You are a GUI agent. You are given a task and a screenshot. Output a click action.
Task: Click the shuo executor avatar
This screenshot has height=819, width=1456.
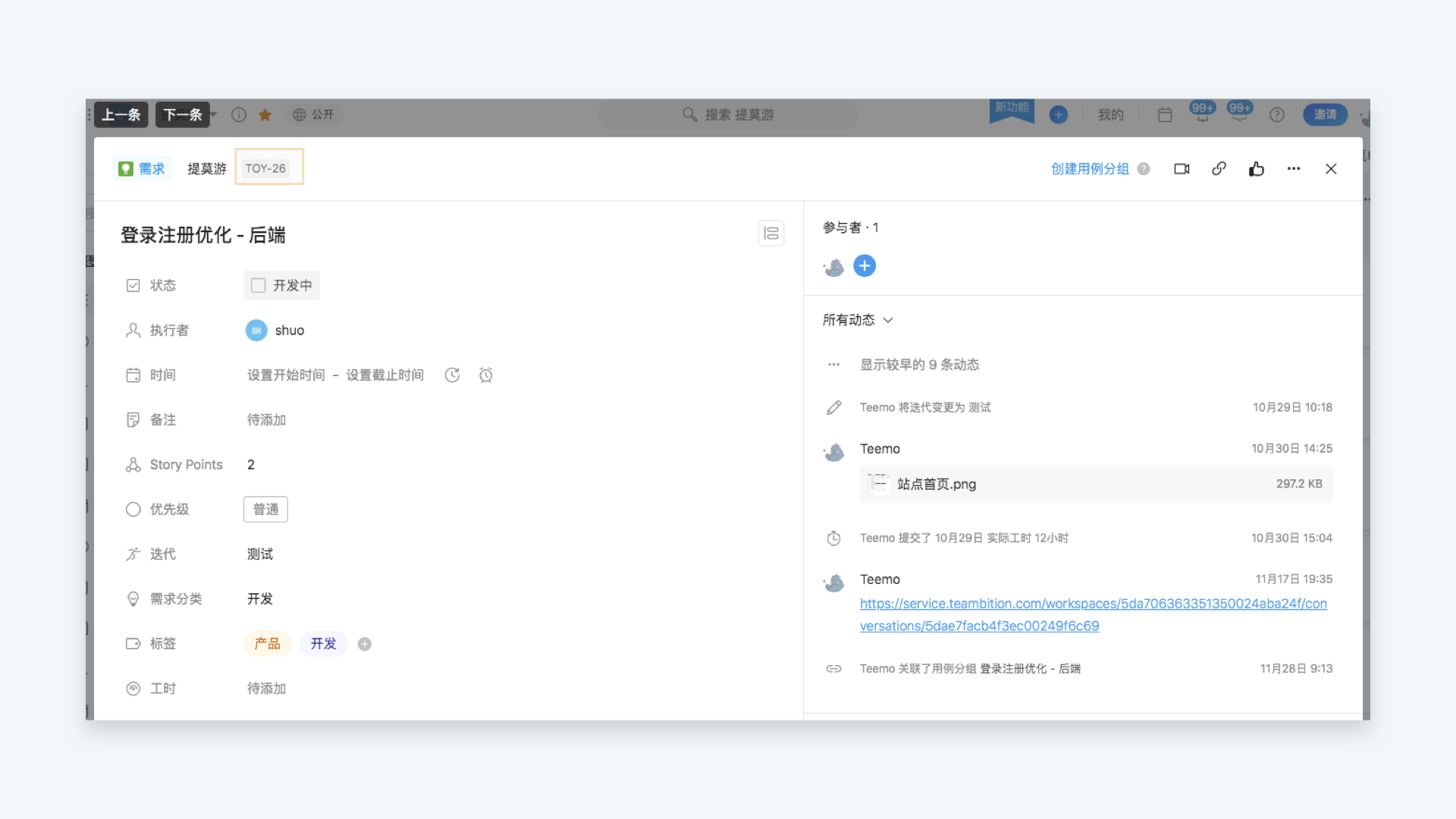tap(256, 331)
